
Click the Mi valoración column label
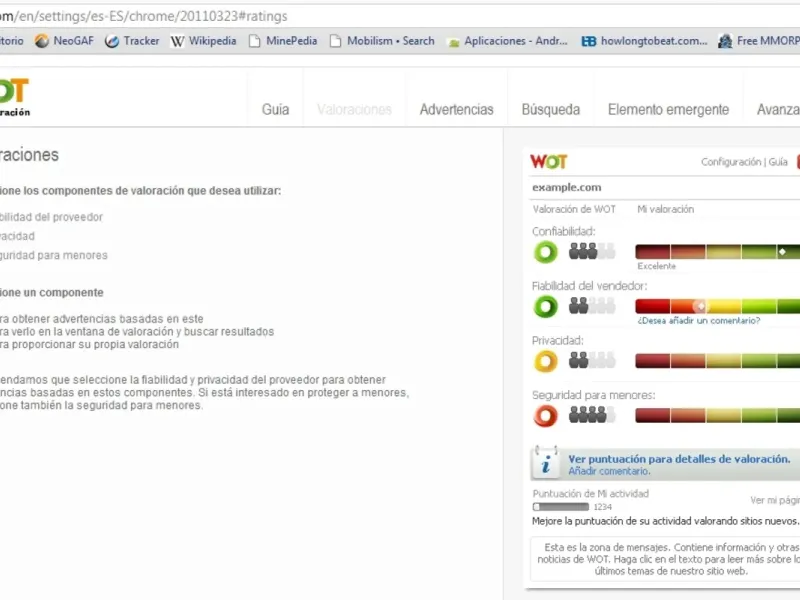click(x=665, y=209)
